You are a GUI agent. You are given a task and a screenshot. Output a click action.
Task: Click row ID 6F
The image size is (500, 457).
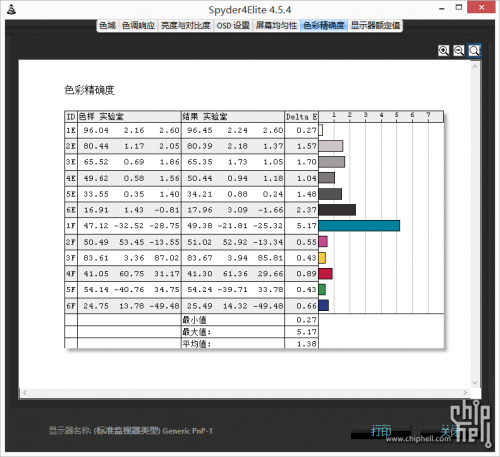pos(71,306)
